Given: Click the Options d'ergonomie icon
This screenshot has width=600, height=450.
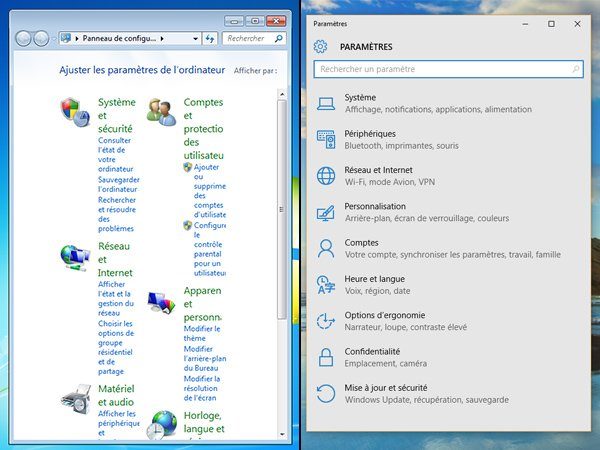Looking at the screenshot, I should point(326,321).
